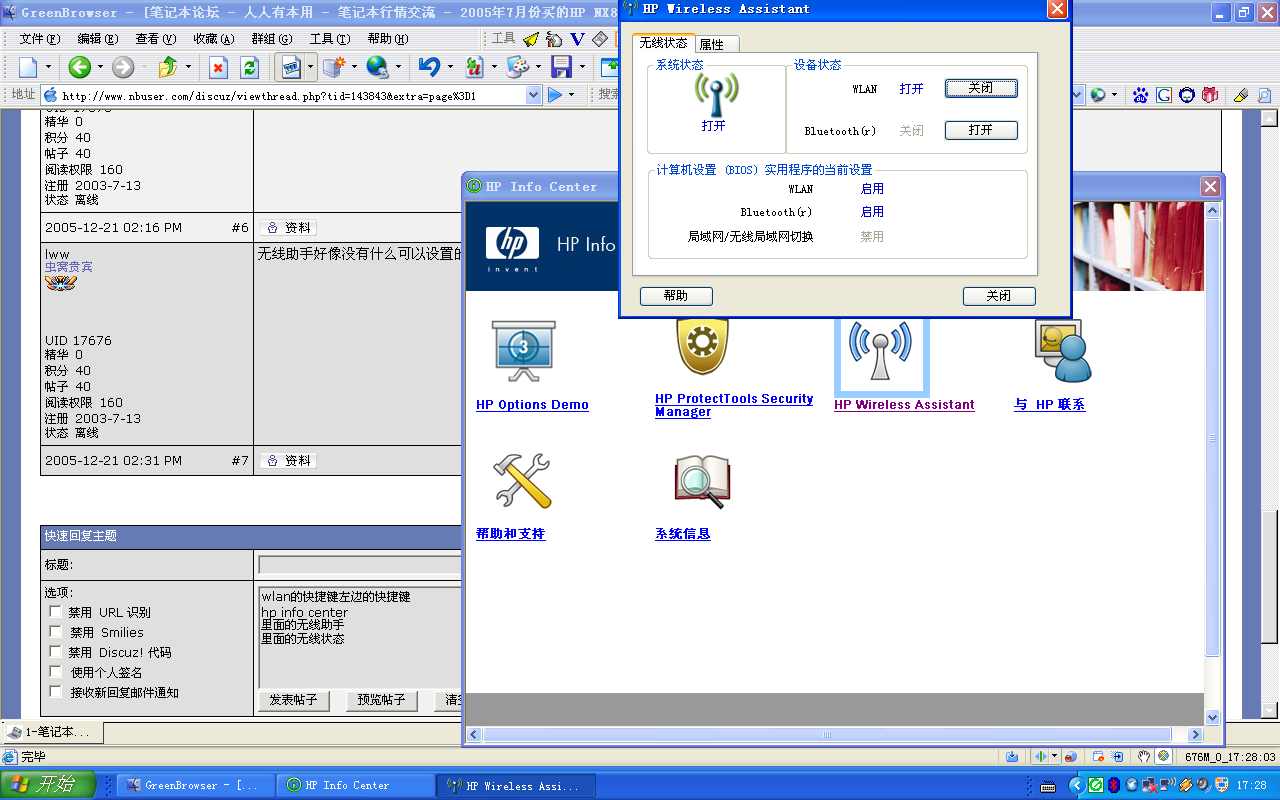Image resolution: width=1280 pixels, height=800 pixels.
Task: Click 帮助 button in Wireless Assistant
Action: coord(676,296)
